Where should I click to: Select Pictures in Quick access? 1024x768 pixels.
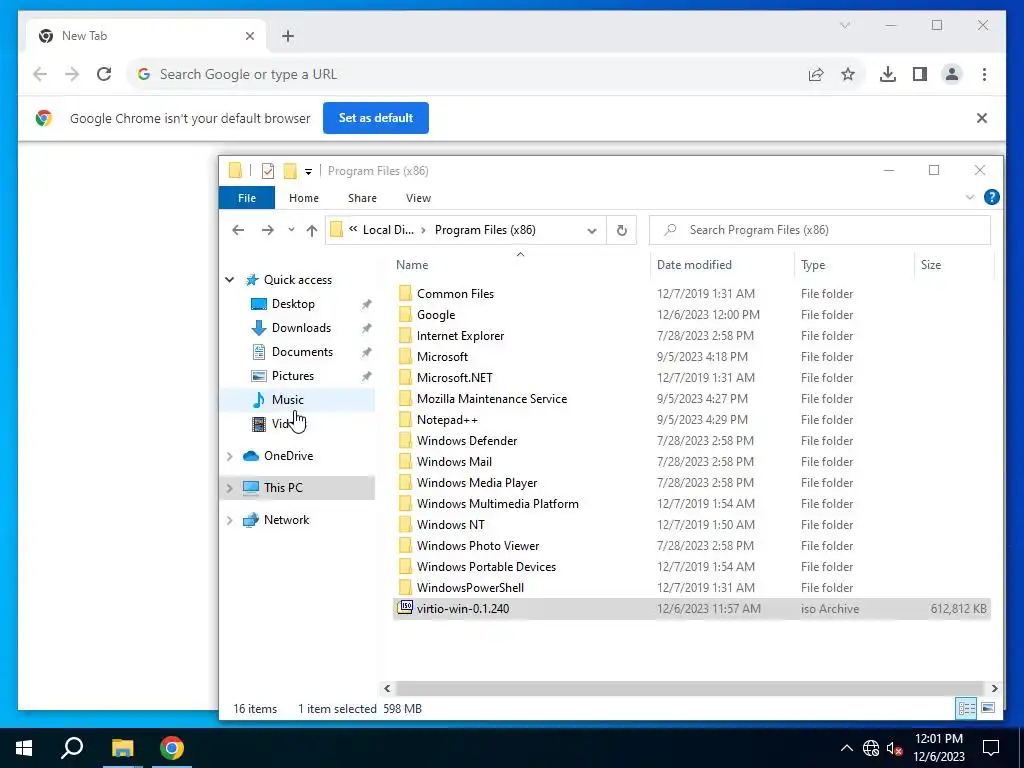point(293,376)
